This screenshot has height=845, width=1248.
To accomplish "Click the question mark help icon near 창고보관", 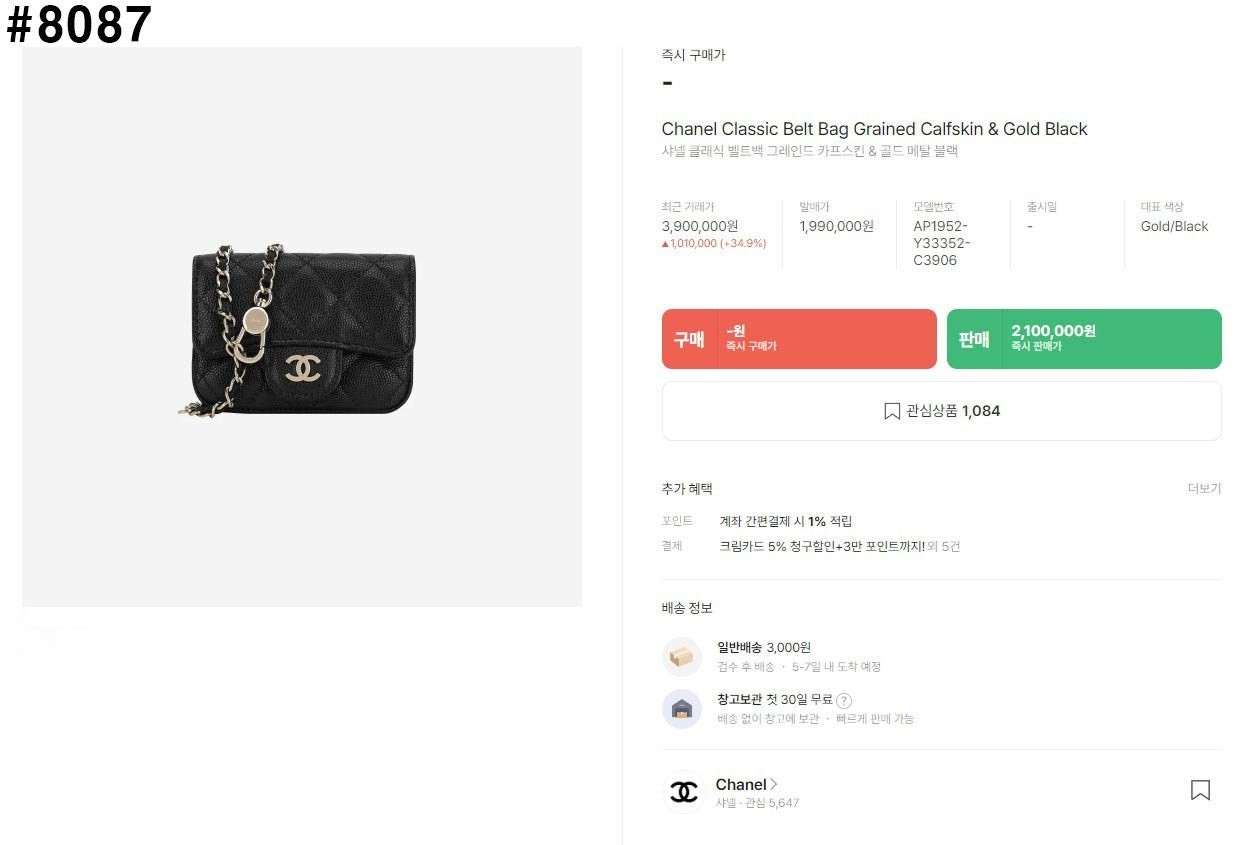I will [844, 701].
